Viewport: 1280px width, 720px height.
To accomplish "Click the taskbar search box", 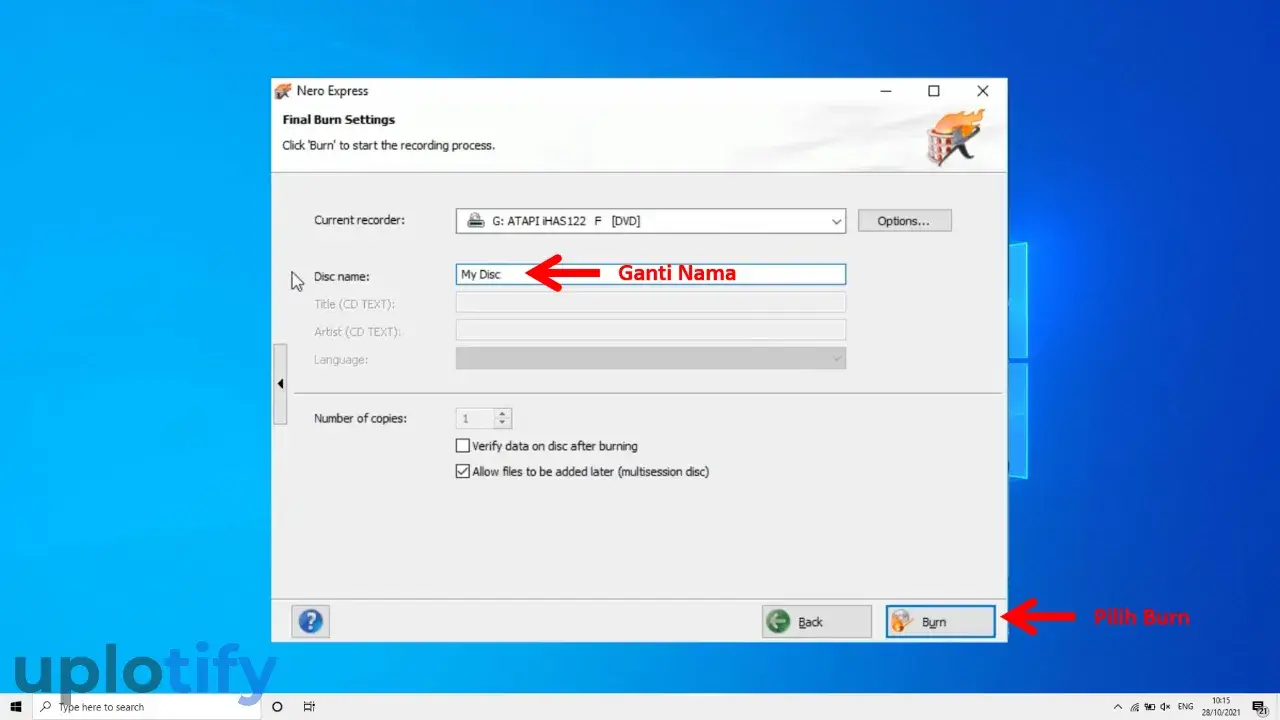I will tap(147, 707).
